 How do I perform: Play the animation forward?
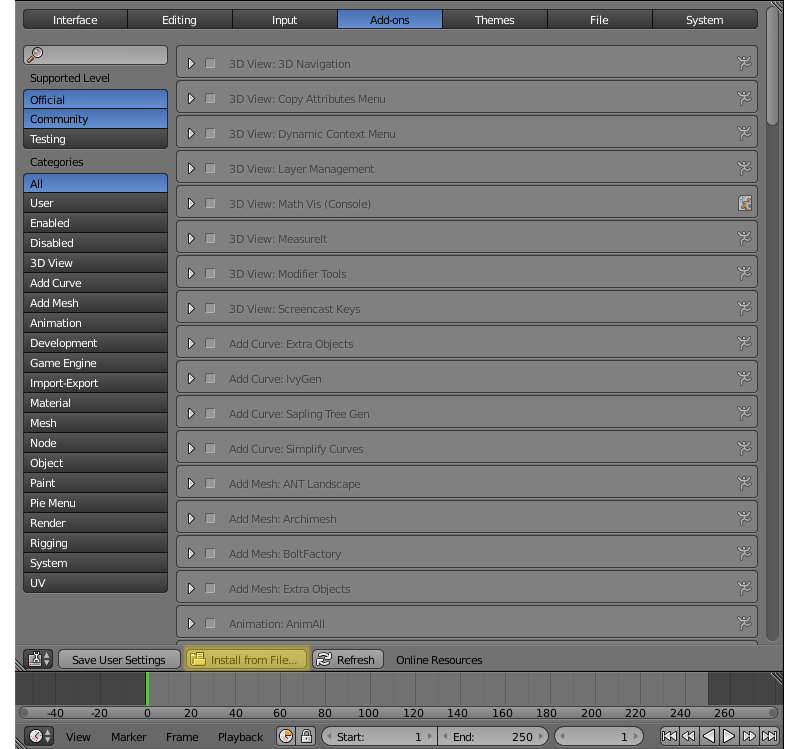click(729, 736)
